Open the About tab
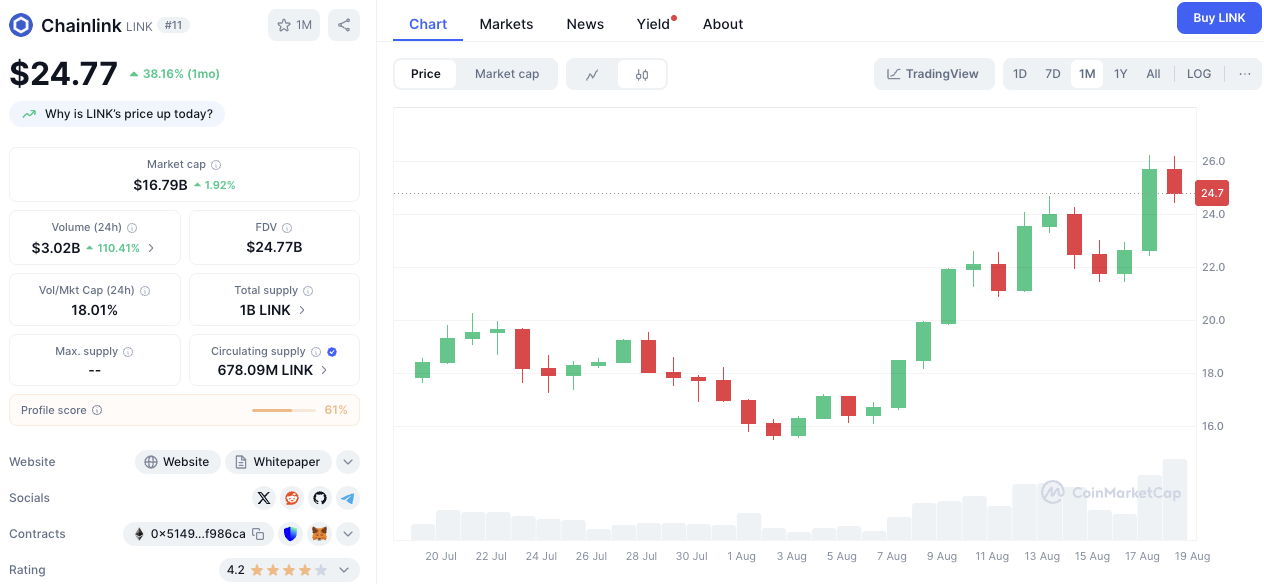The width and height of the screenshot is (1264, 584). pos(723,24)
